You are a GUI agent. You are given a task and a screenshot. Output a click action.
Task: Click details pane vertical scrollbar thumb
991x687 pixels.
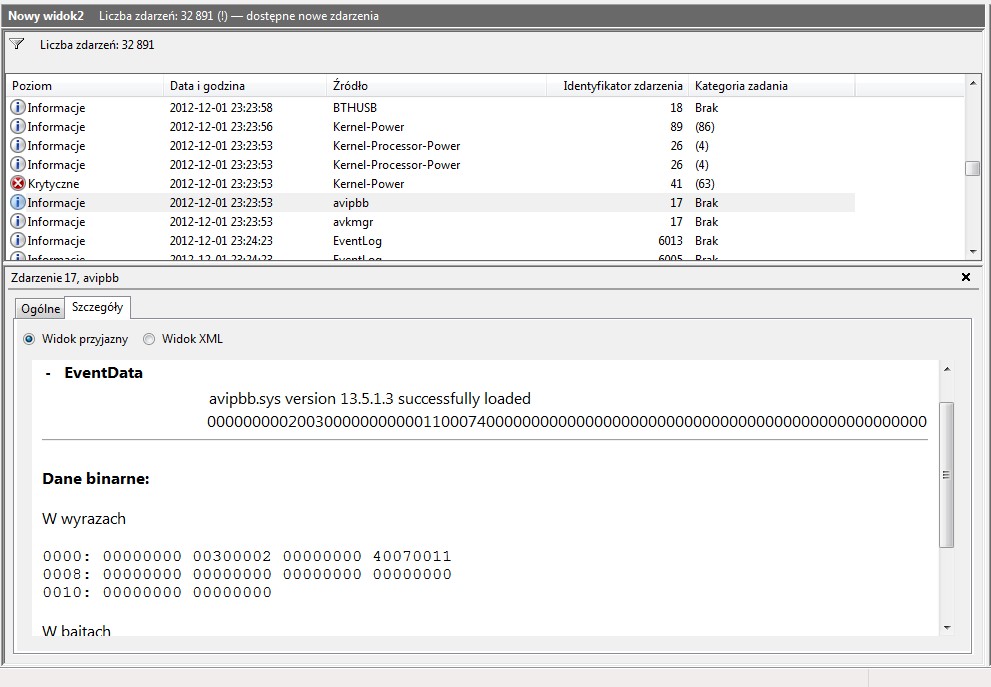point(946,475)
